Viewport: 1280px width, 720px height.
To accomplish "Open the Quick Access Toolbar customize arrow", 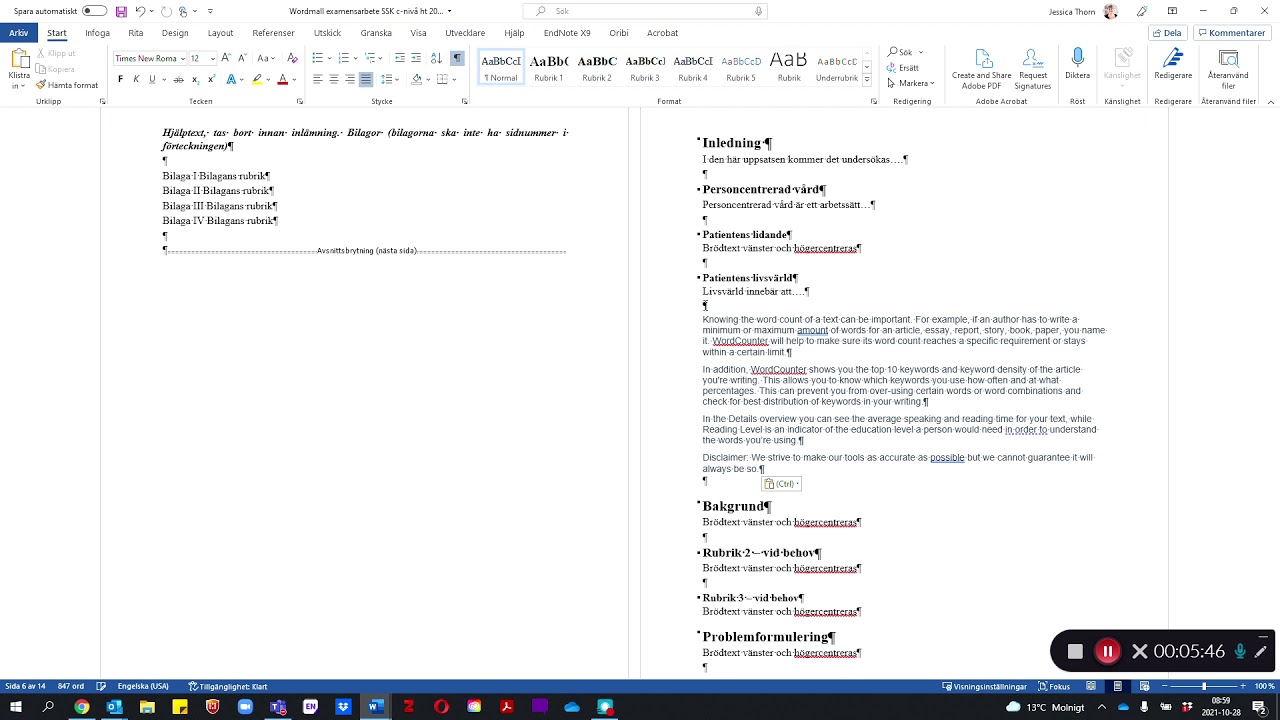I will pyautogui.click(x=210, y=11).
